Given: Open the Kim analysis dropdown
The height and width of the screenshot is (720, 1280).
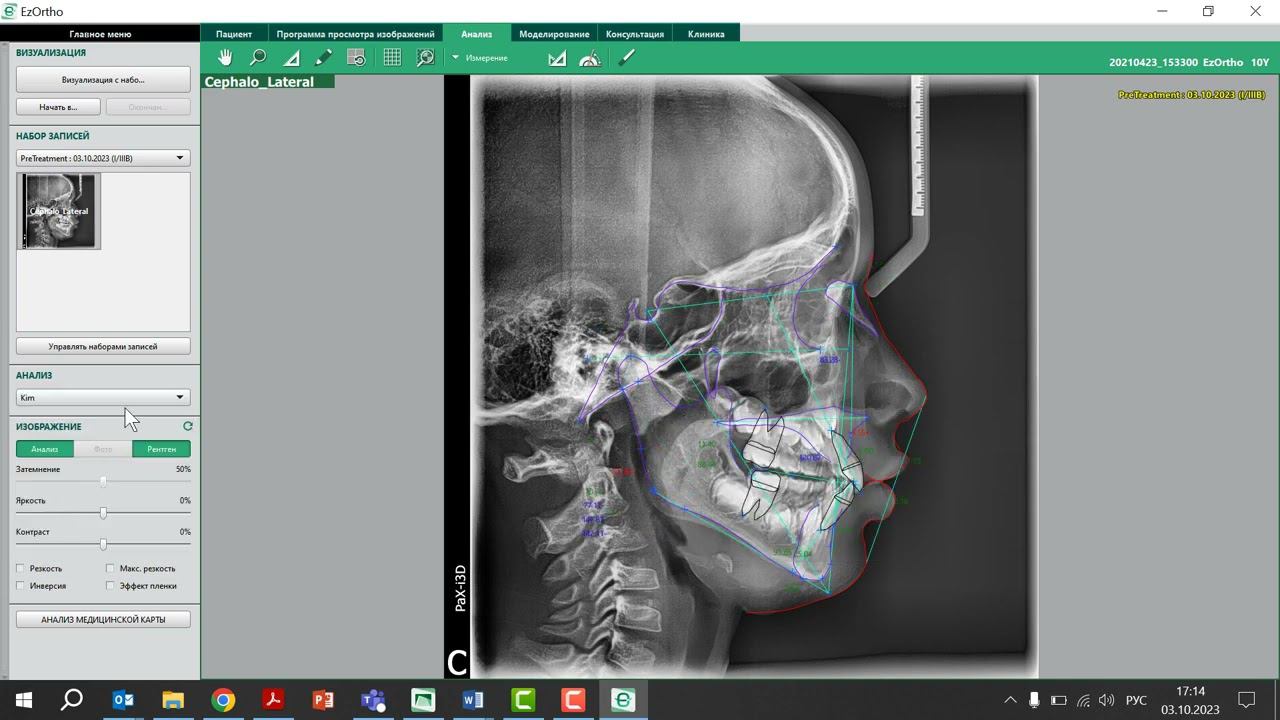Looking at the screenshot, I should (x=103, y=397).
